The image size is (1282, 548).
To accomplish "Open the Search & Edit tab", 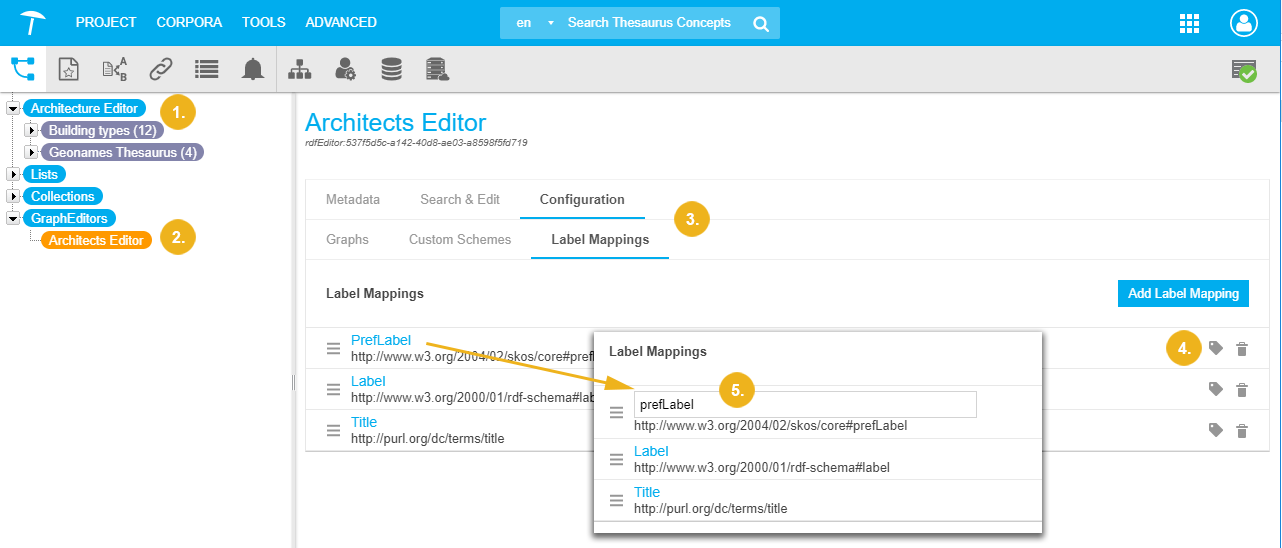I will [x=459, y=199].
